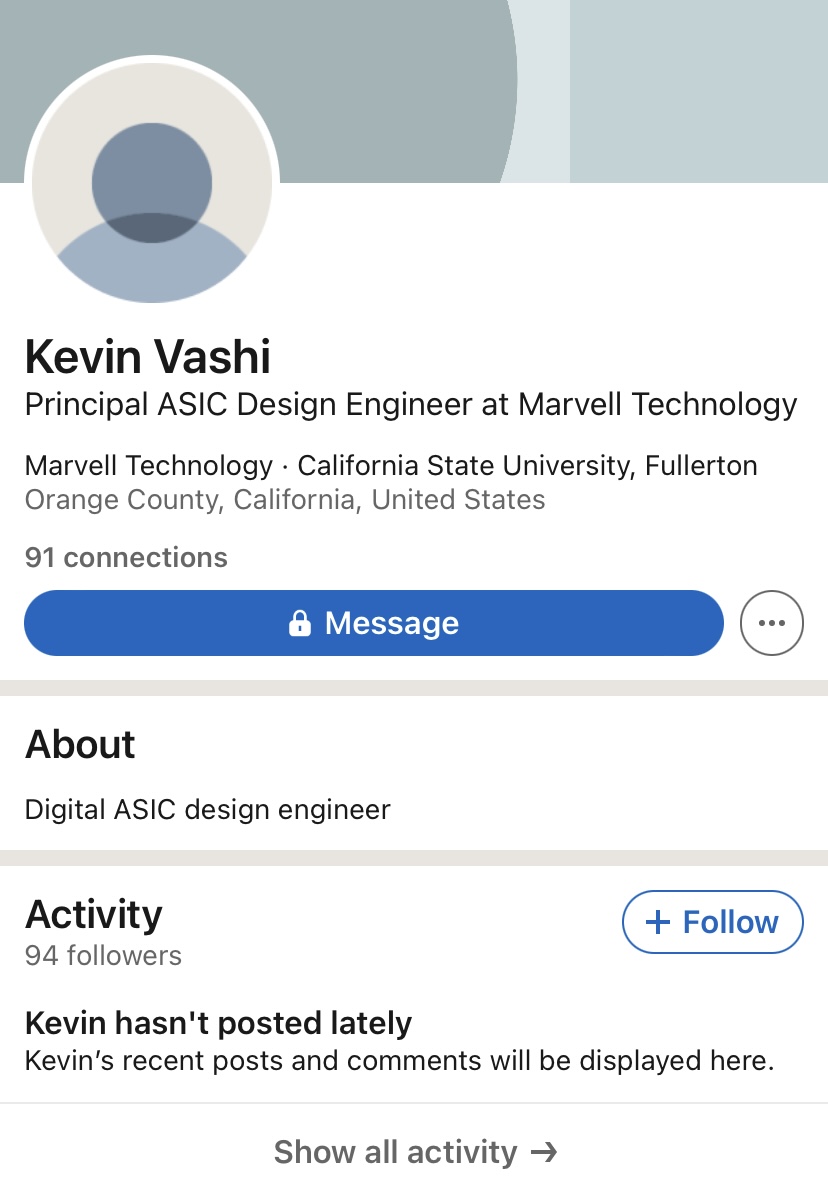This screenshot has height=1196, width=828.
Task: Open California State University, Fullerton link
Action: pyautogui.click(x=528, y=465)
